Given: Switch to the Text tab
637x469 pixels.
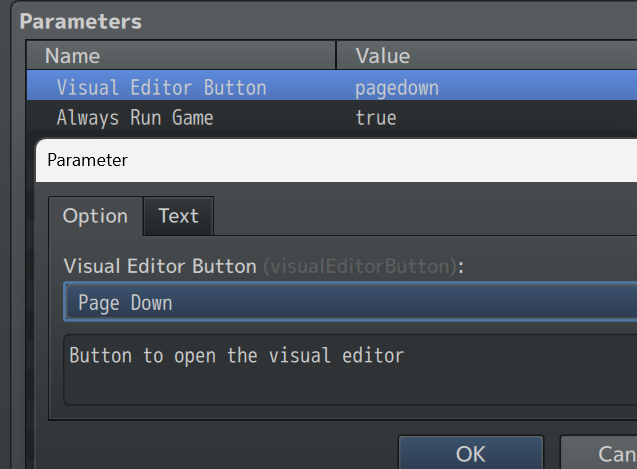Looking at the screenshot, I should 178,216.
